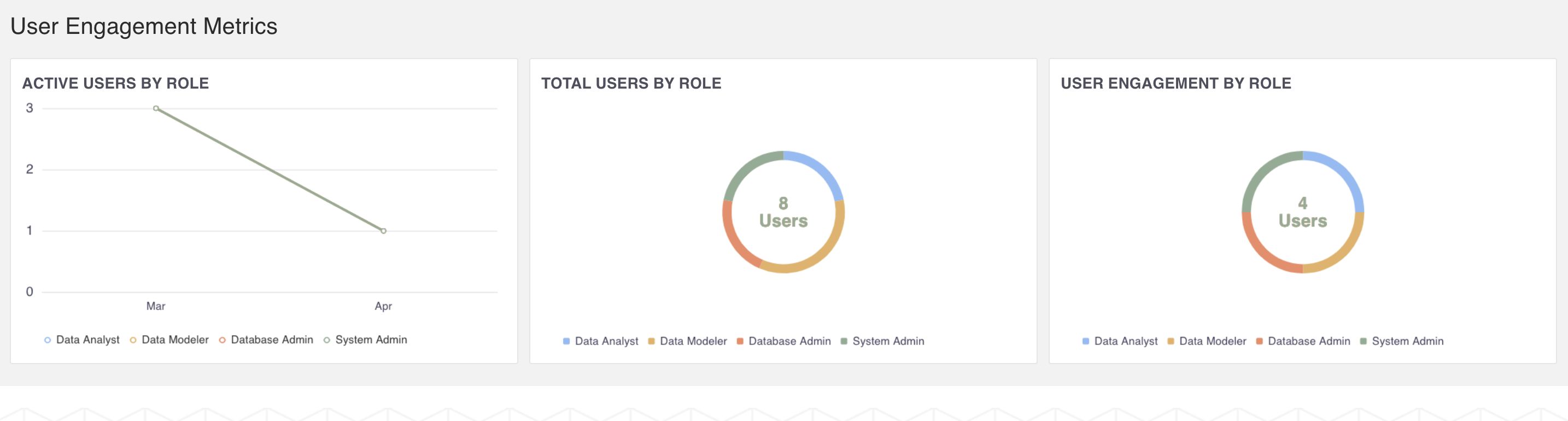This screenshot has width=1568, height=421.
Task: Toggle System Admin in User Engagement legend
Action: pos(1402,341)
